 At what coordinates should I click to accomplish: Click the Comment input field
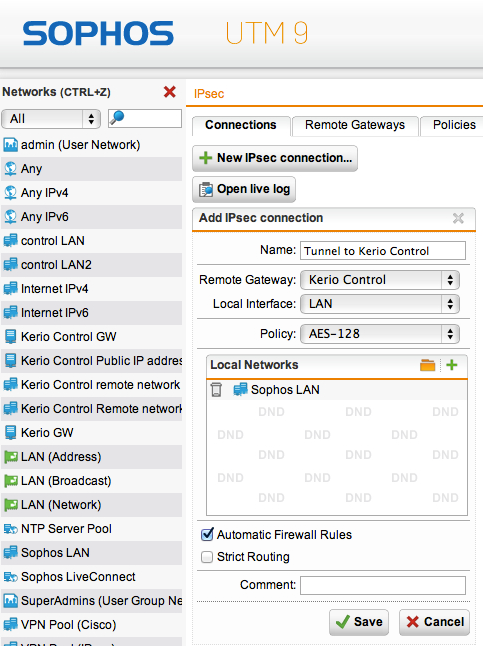pos(383,585)
